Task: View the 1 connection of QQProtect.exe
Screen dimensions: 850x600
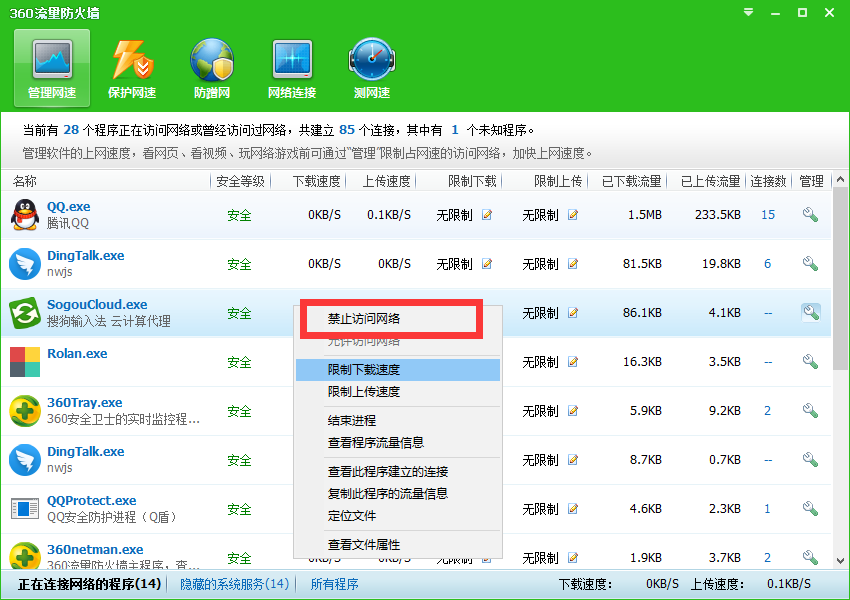Action: pyautogui.click(x=768, y=508)
